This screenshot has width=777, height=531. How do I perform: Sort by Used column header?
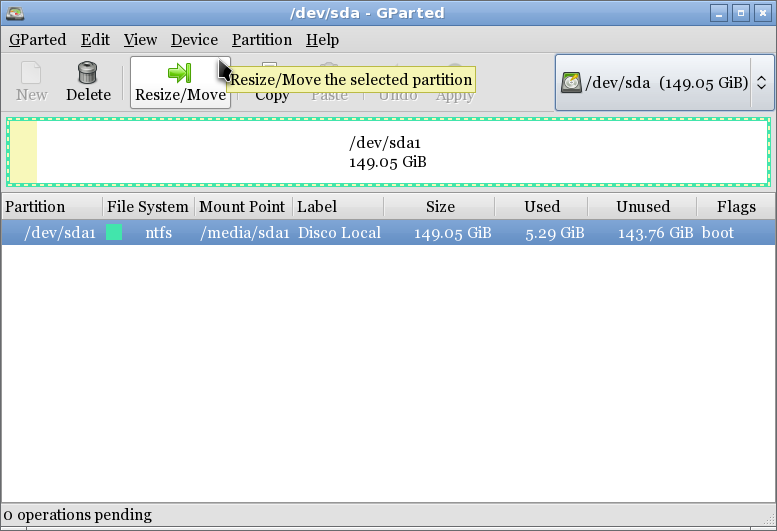542,207
